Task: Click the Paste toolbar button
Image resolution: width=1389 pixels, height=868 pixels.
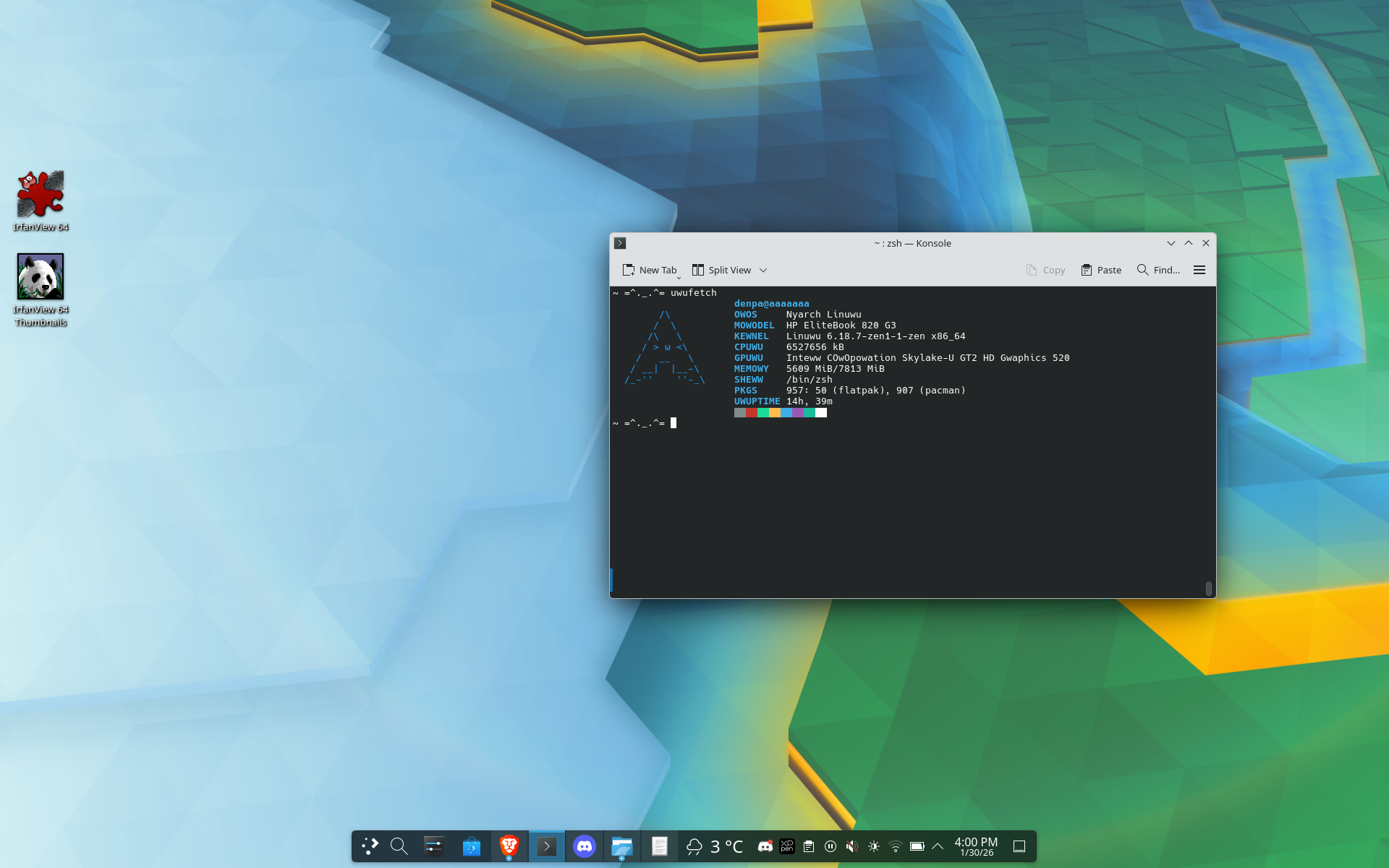Action: 1101,270
